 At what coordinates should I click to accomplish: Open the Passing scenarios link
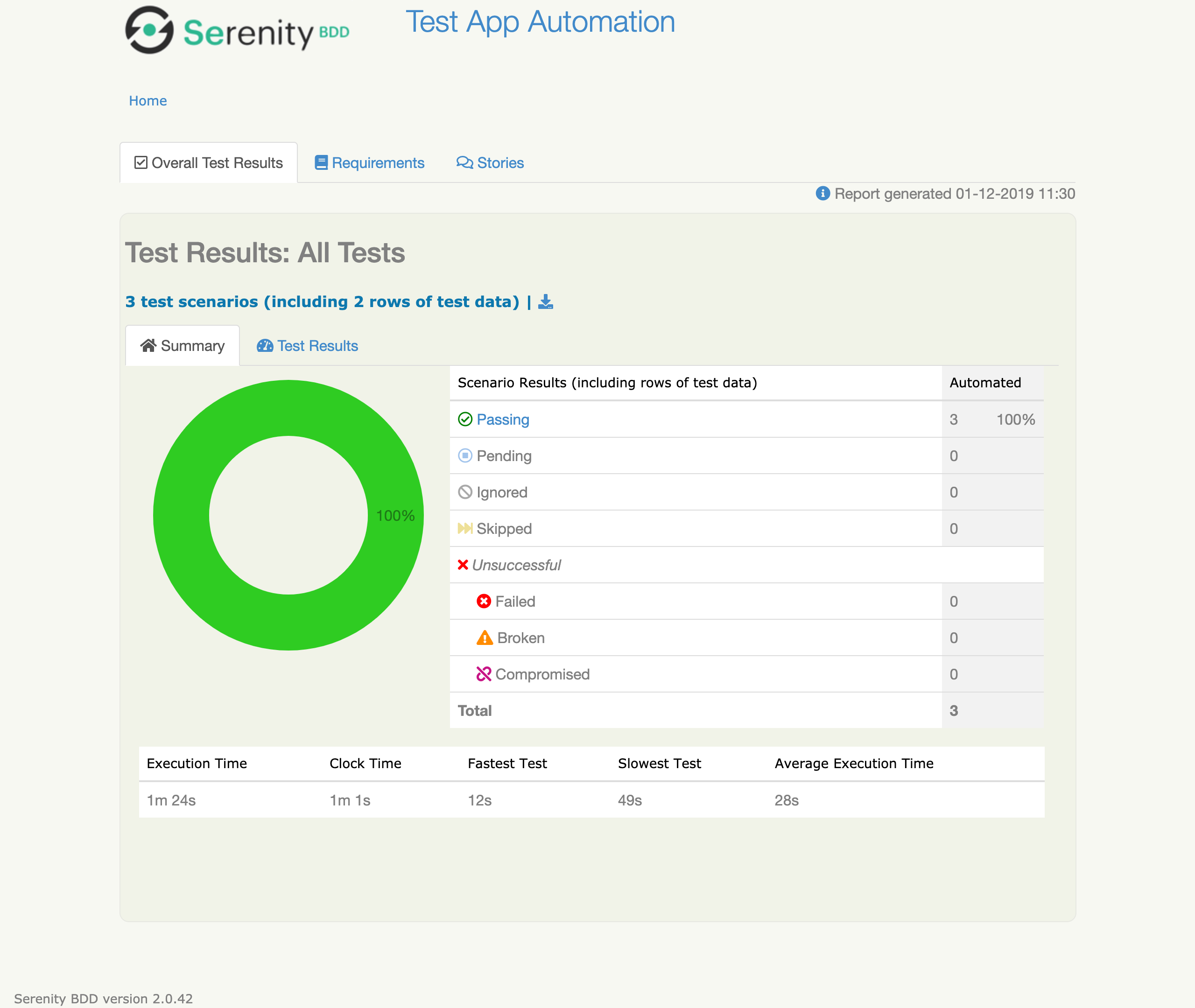503,420
